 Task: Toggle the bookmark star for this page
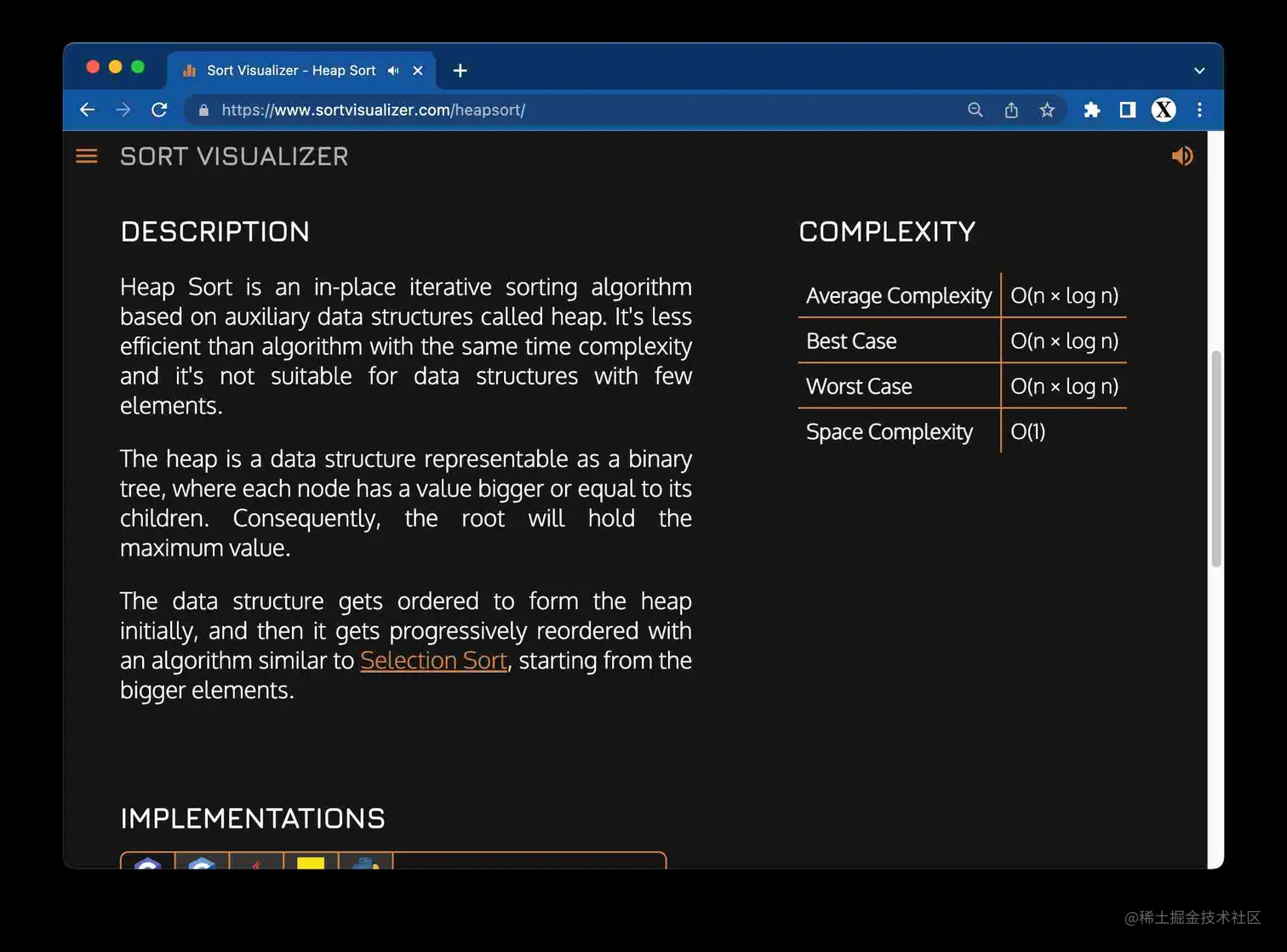point(1047,110)
